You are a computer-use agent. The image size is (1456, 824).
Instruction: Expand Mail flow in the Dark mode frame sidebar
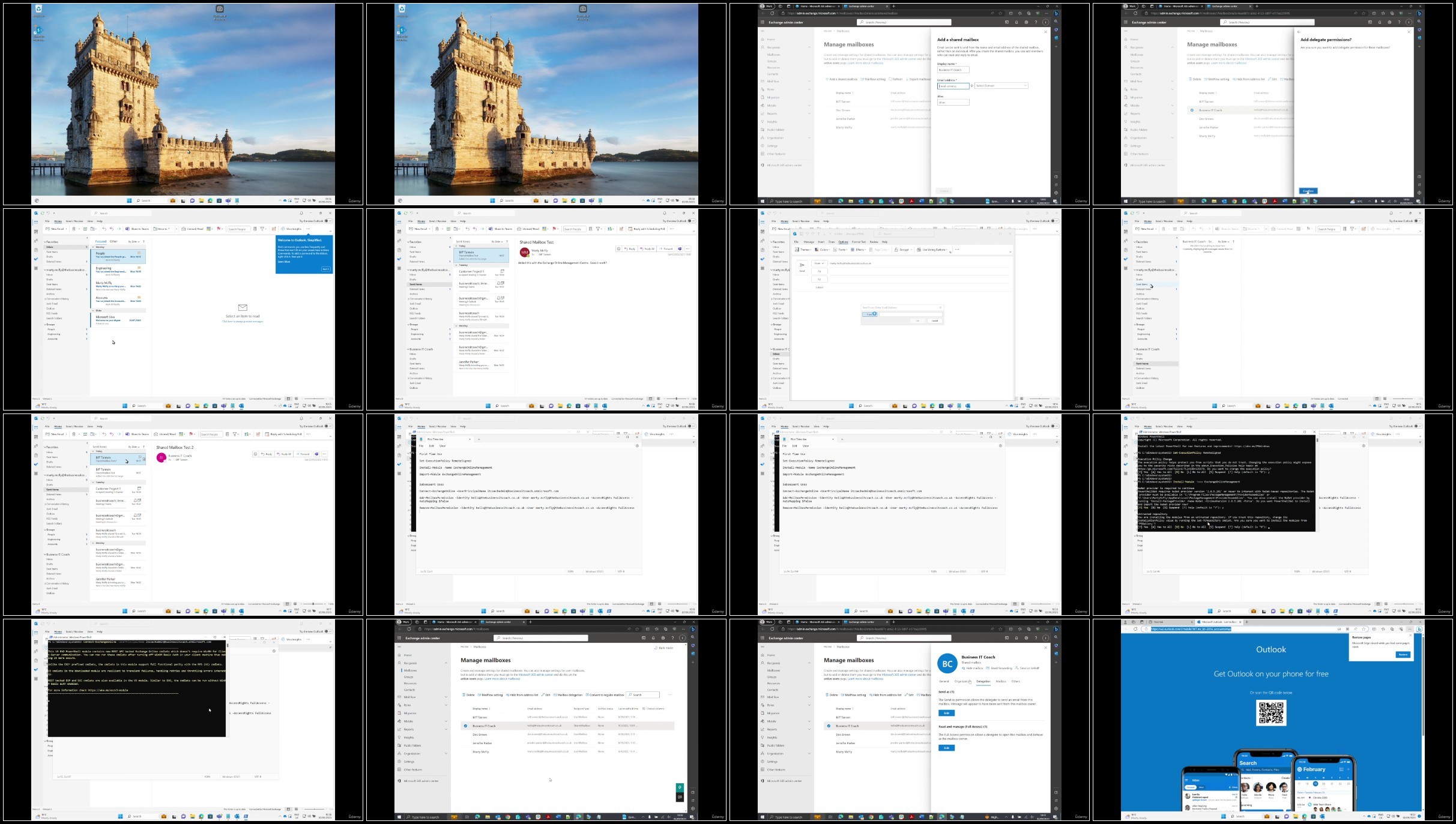446,697
